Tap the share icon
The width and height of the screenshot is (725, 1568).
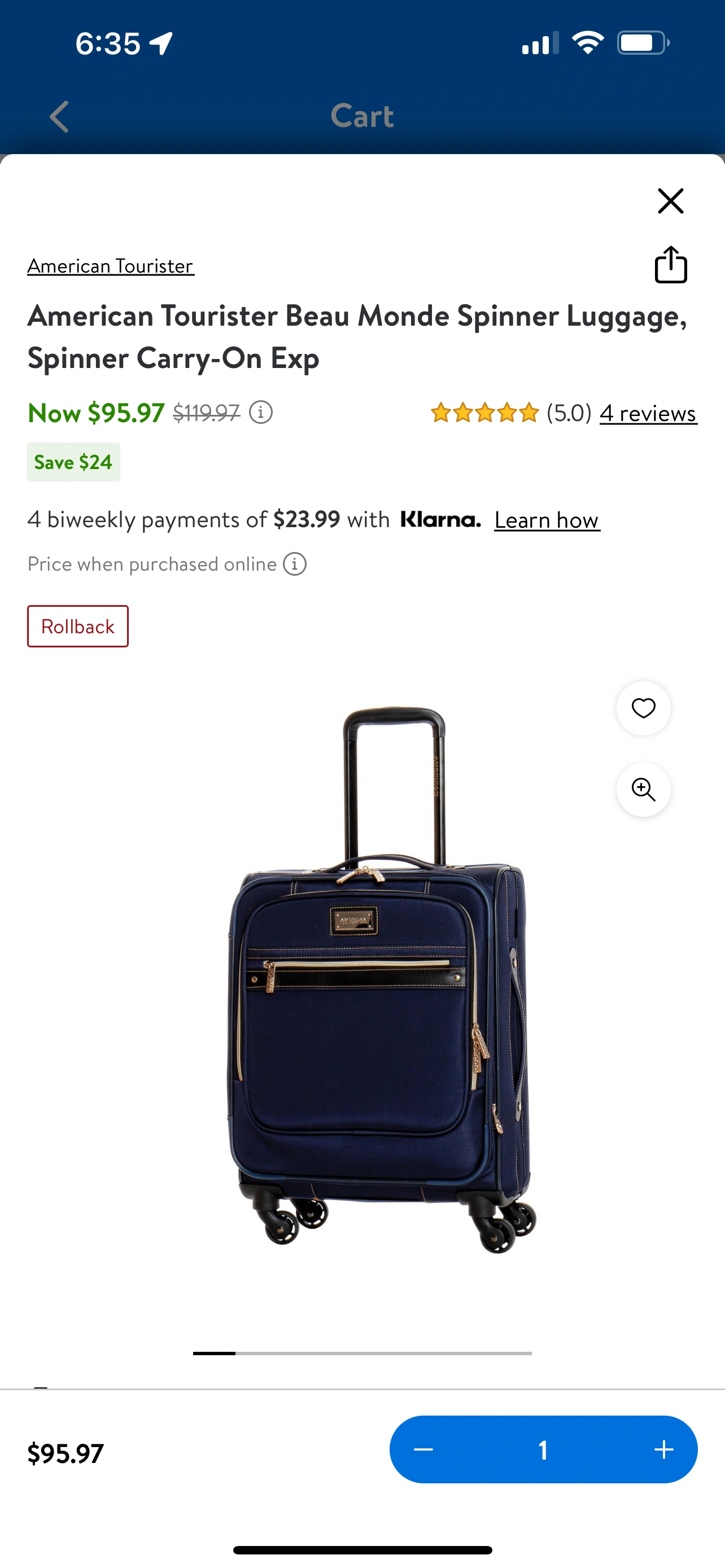coord(671,265)
